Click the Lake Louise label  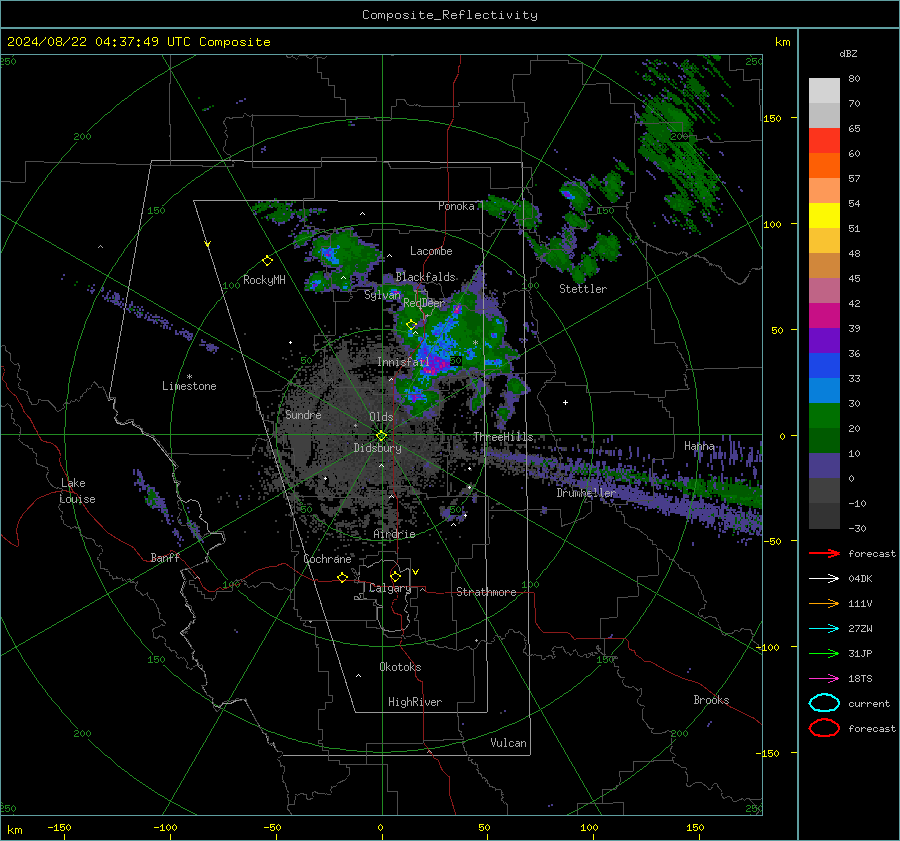pos(77,491)
